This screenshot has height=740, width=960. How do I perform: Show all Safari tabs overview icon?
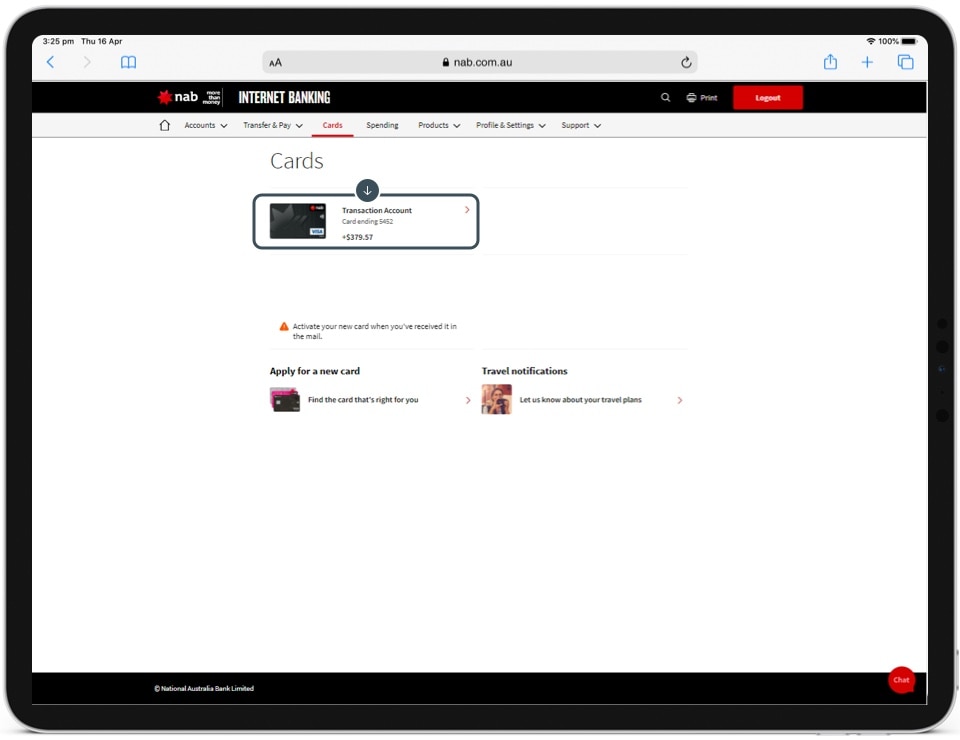[x=905, y=62]
